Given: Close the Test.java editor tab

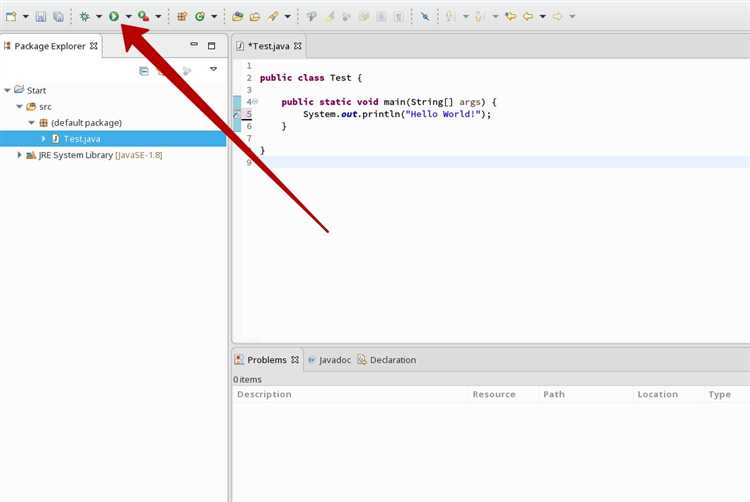Looking at the screenshot, I should pos(299,47).
